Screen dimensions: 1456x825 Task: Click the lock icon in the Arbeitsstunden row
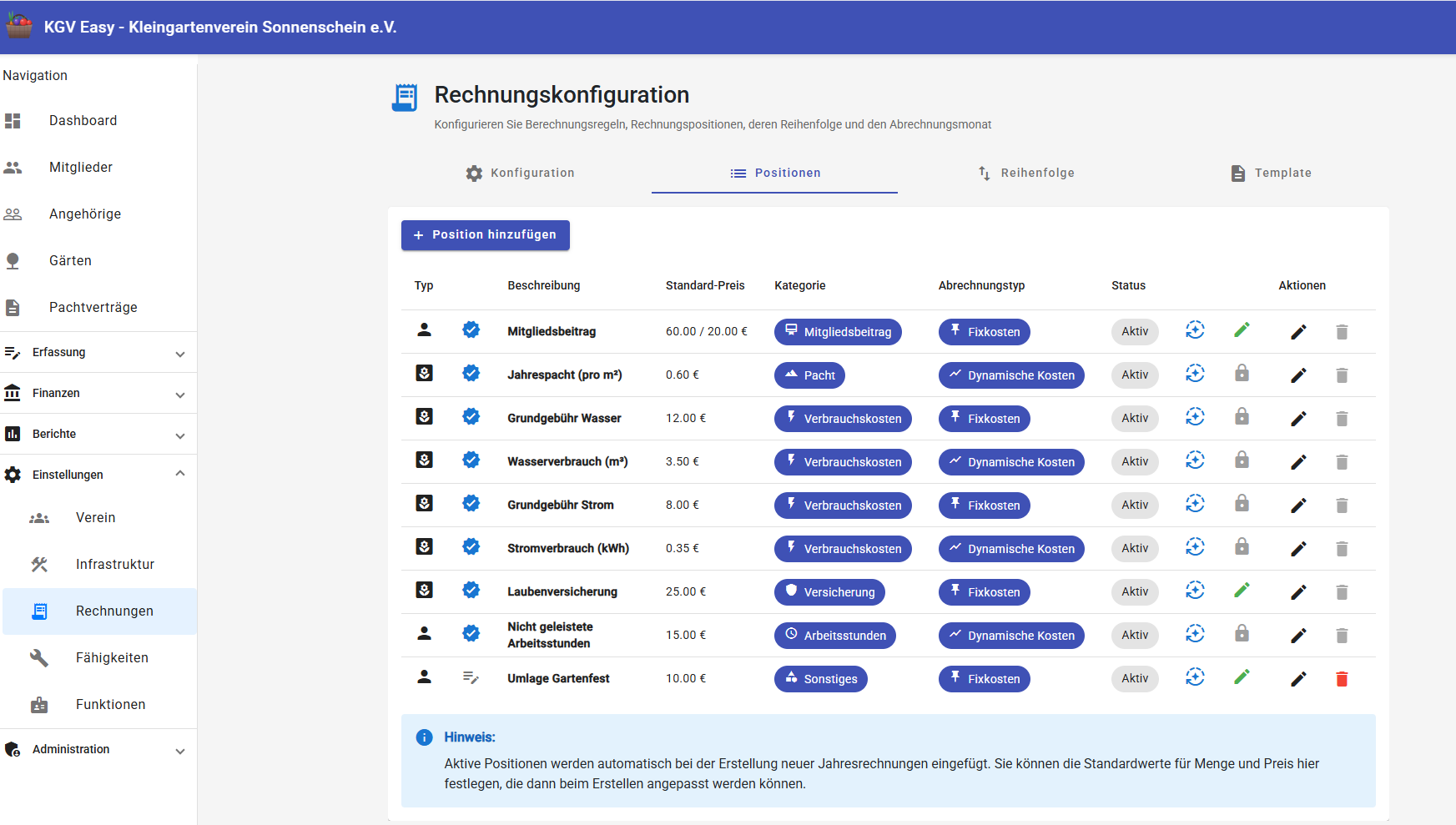point(1242,633)
